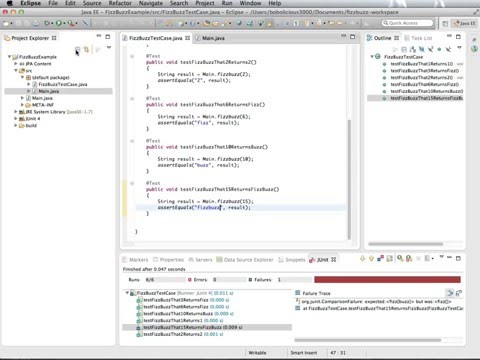Toggle Hide Non-Public Members in Outline

[x=439, y=49]
